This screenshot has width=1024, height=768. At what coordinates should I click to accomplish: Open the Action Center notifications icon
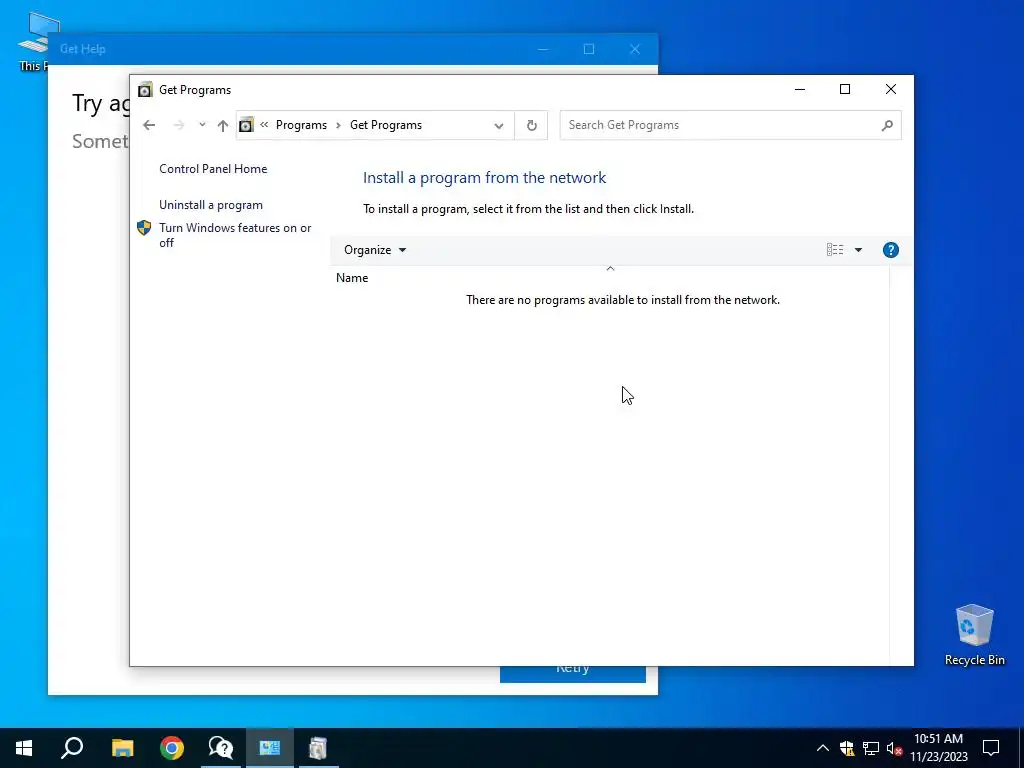click(x=991, y=748)
